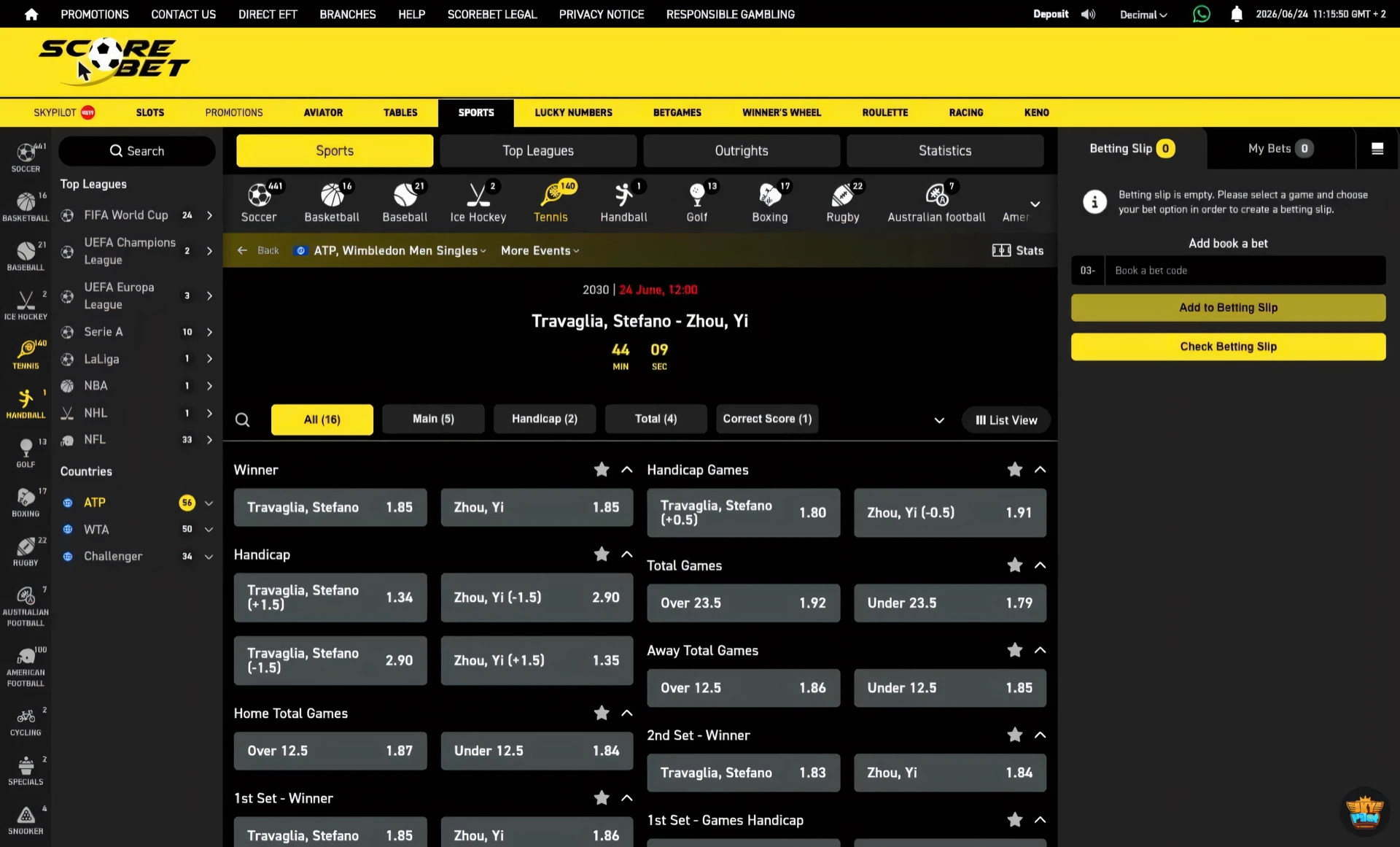Open LUCKY NUMBERS in the game menu
Image resolution: width=1400 pixels, height=847 pixels.
573,112
